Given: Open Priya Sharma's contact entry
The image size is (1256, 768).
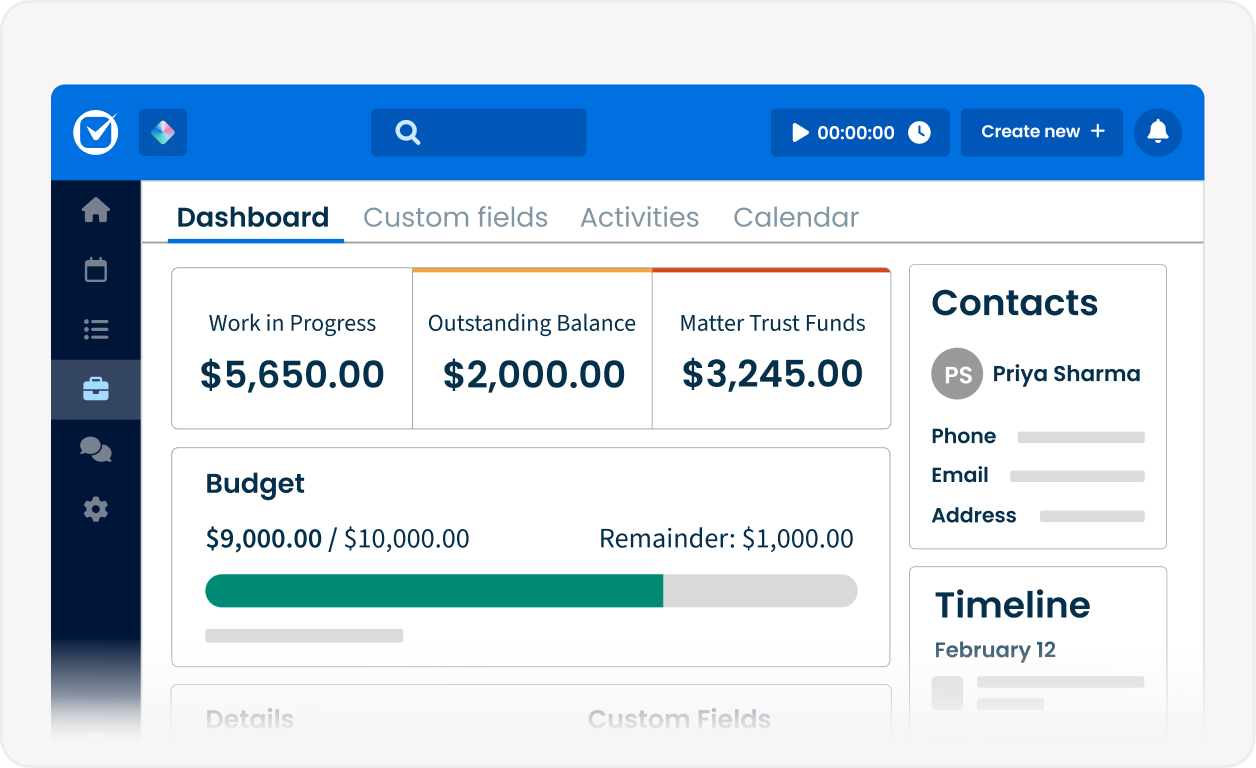Looking at the screenshot, I should click(x=1065, y=373).
